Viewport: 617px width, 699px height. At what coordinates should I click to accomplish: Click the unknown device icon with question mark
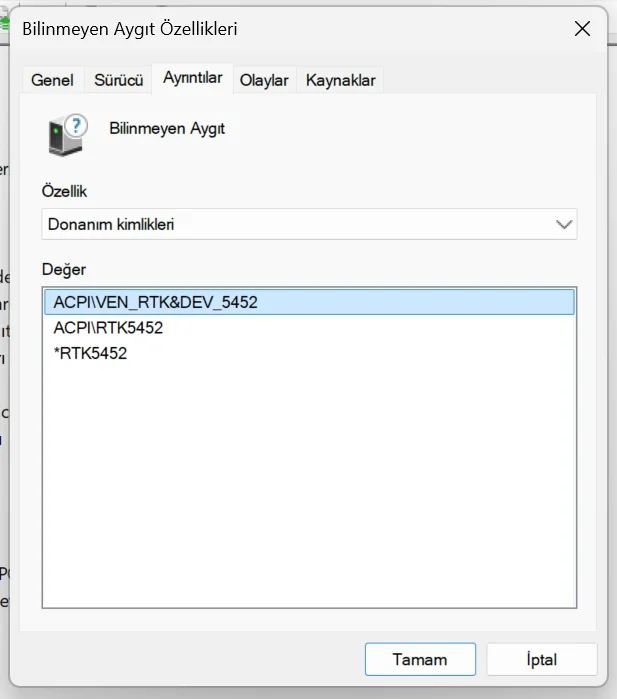68,132
